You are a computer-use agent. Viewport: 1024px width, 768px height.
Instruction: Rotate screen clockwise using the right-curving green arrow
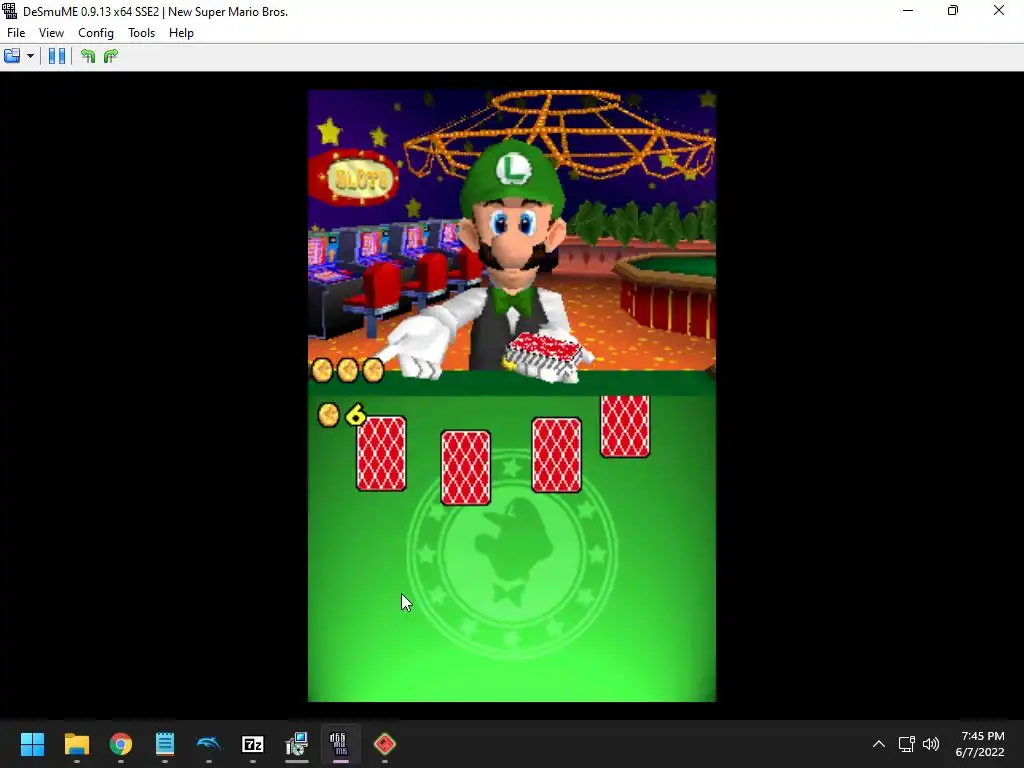pyautogui.click(x=111, y=56)
